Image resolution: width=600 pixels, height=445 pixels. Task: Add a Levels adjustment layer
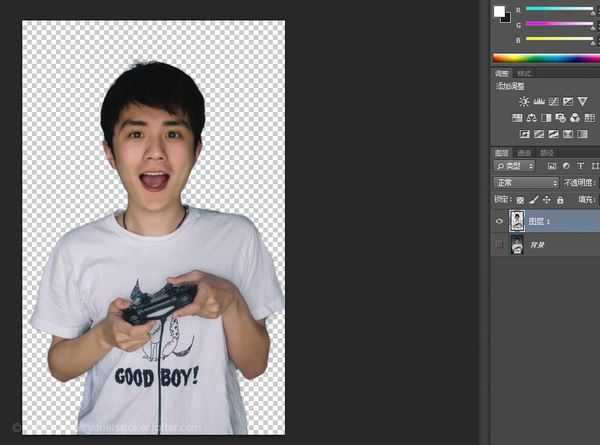[538, 102]
